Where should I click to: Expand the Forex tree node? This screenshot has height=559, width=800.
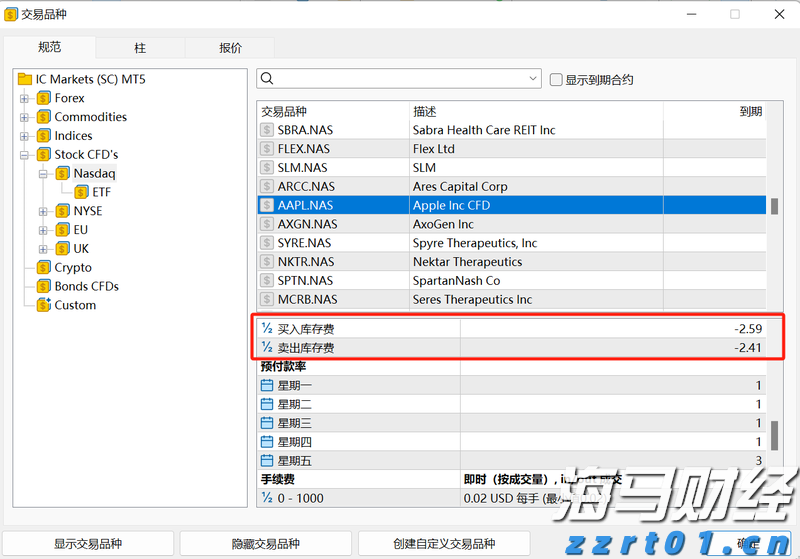[x=25, y=98]
